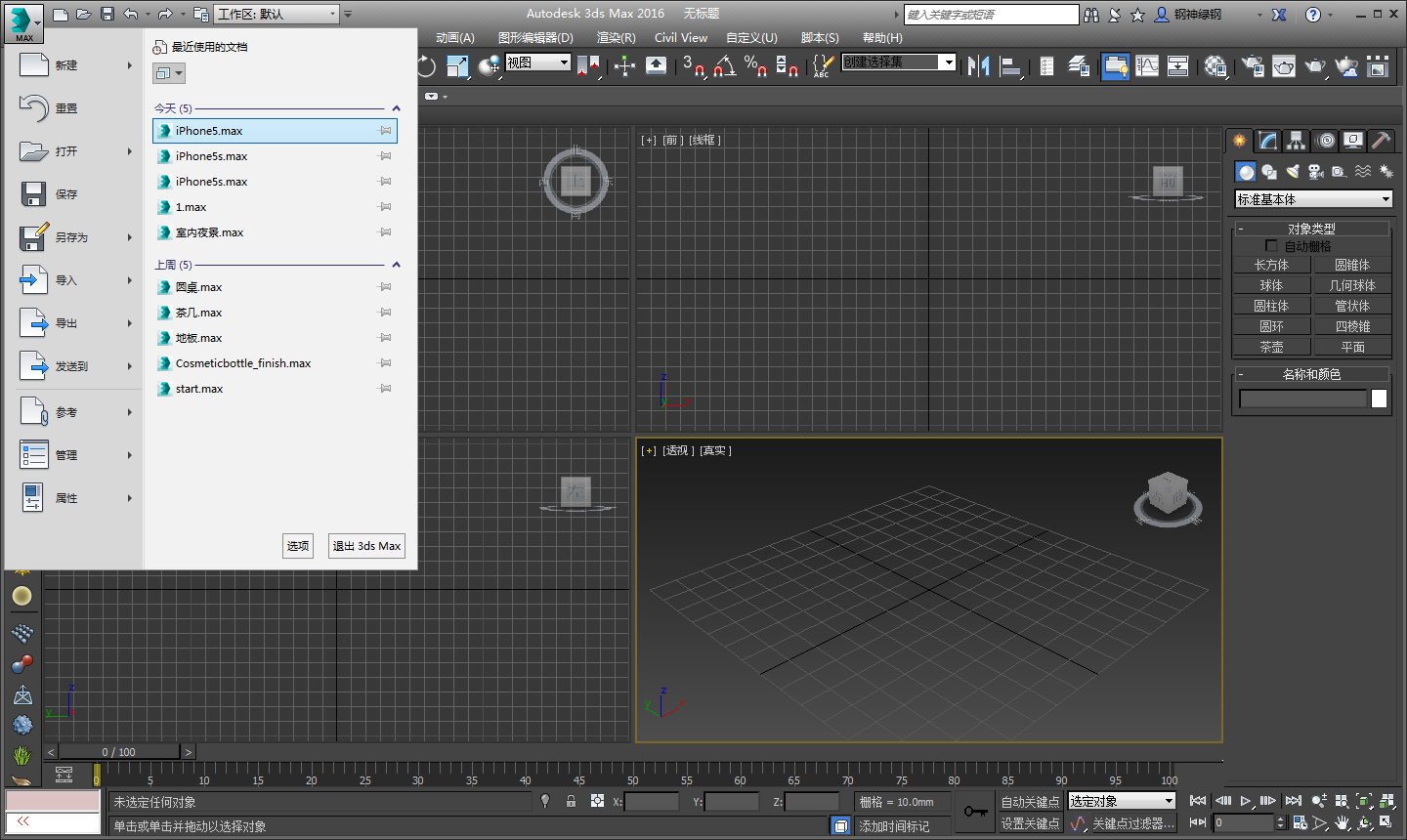Open the Motion tab
The width and height of the screenshot is (1407, 840).
[x=1325, y=141]
